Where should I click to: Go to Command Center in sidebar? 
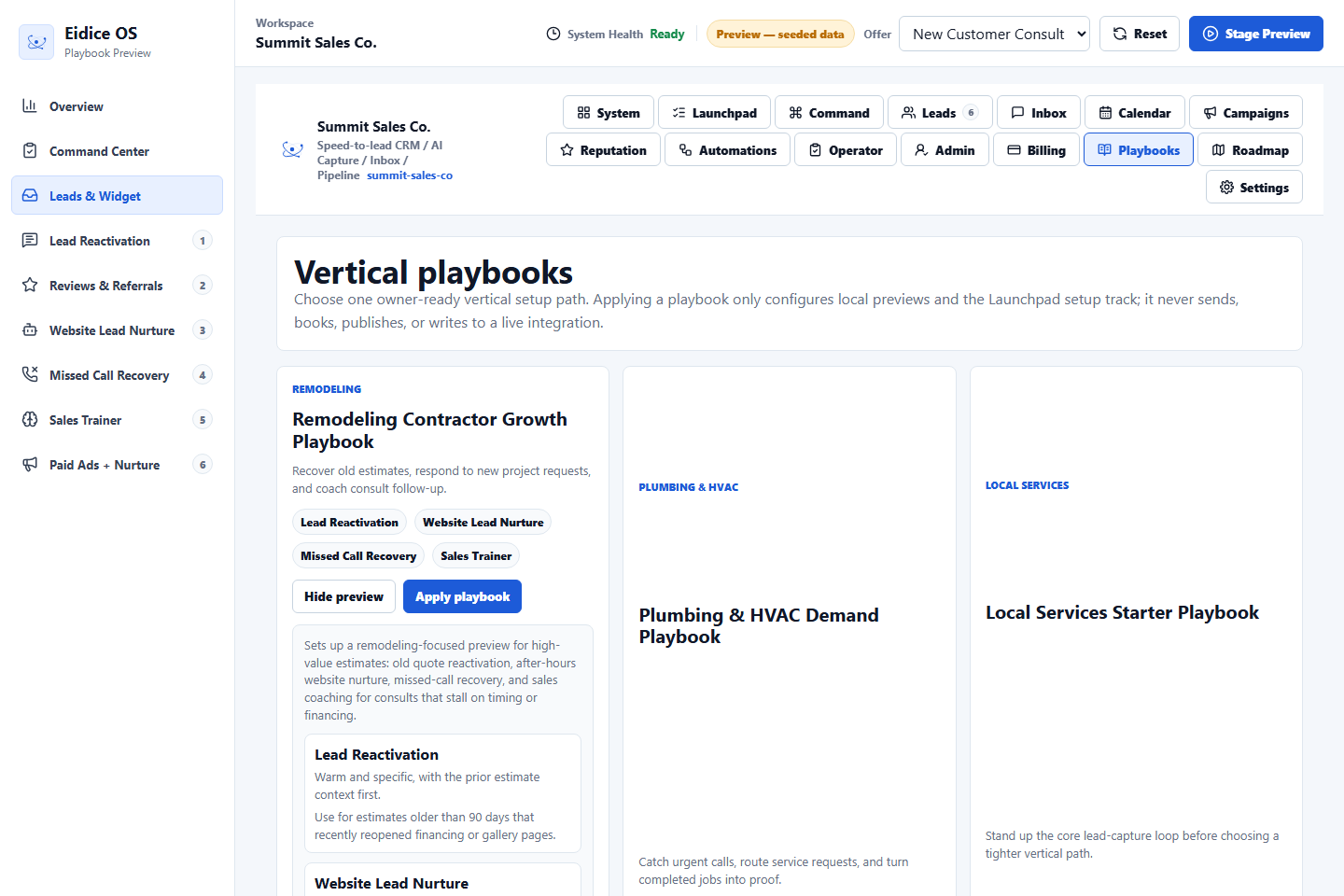[117, 150]
